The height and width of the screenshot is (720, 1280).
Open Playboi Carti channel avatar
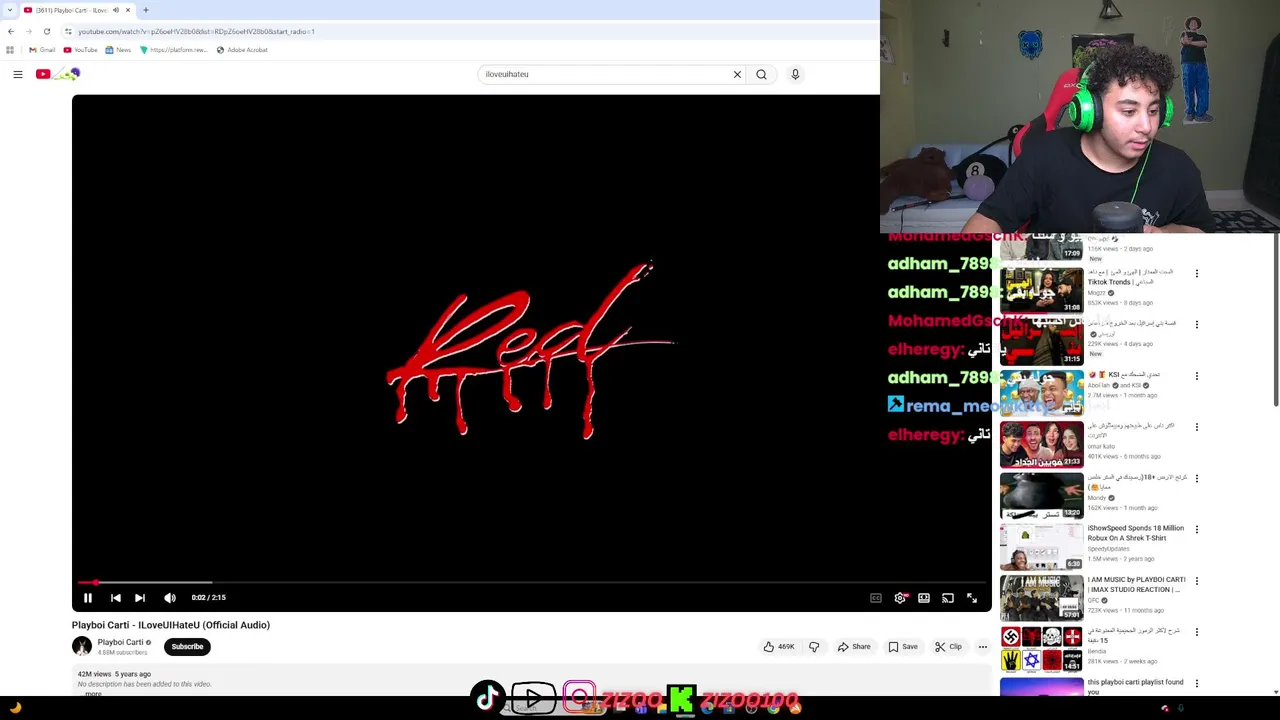(82, 647)
